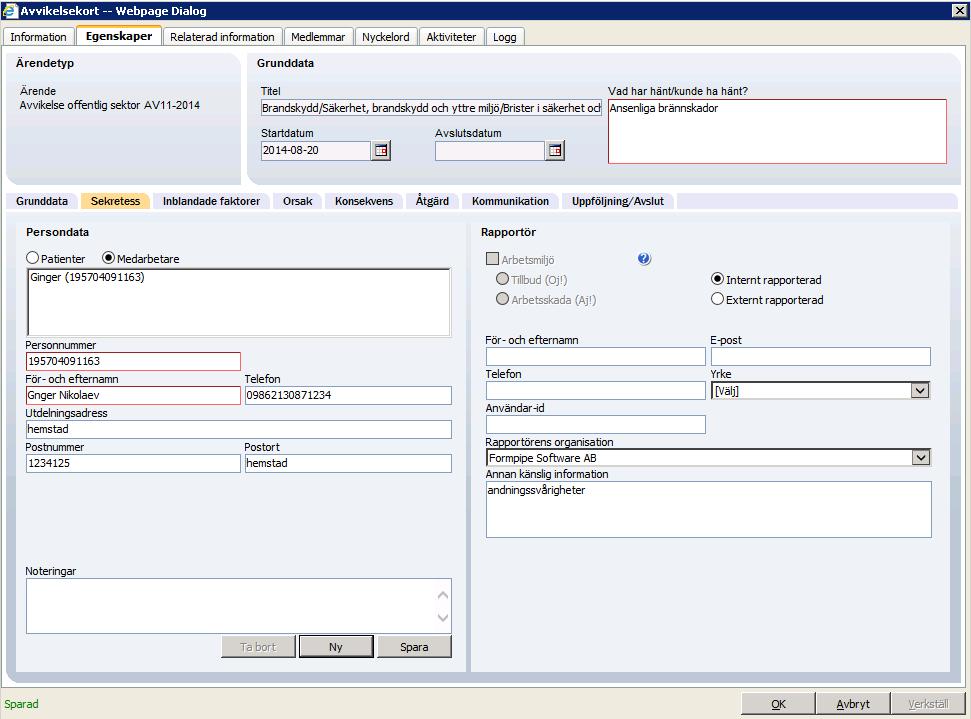Select the Arbetsskada (Aj!) radio option

[x=502, y=299]
